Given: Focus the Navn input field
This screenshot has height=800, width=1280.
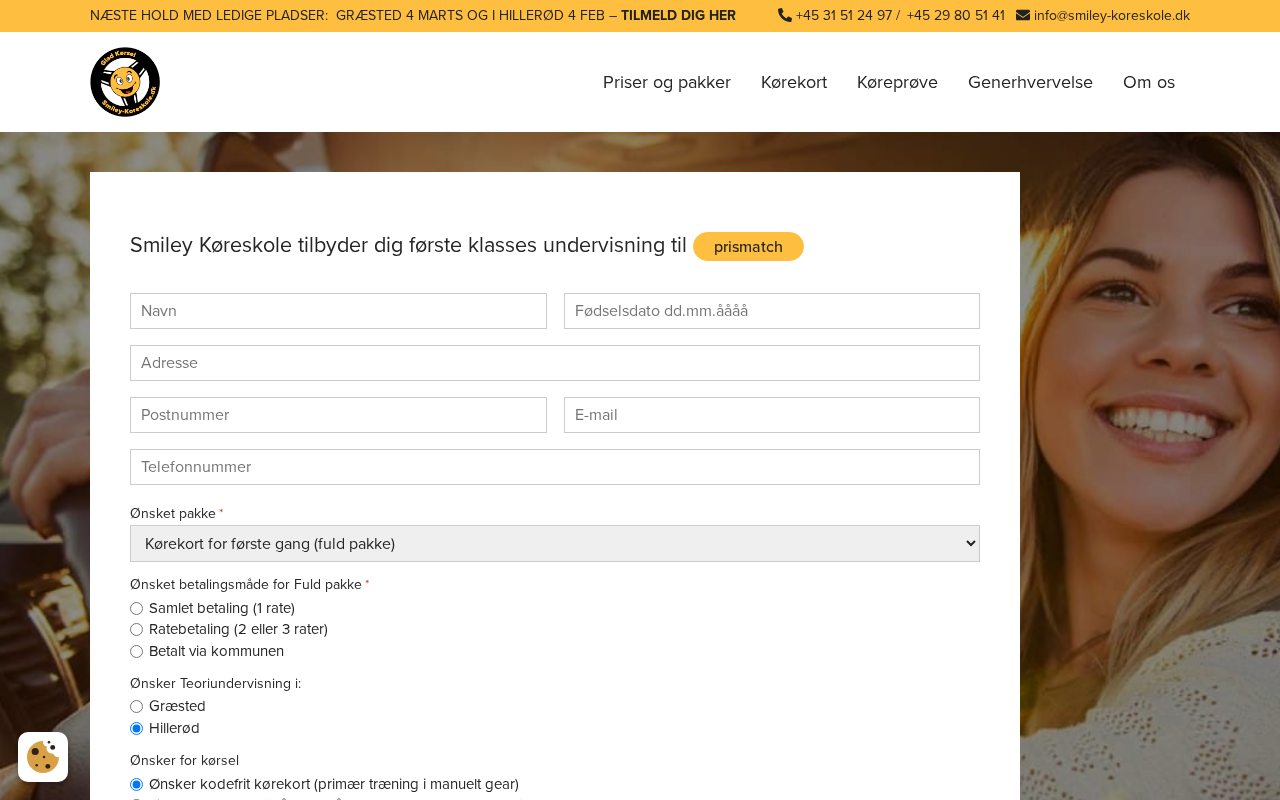Looking at the screenshot, I should tap(338, 311).
